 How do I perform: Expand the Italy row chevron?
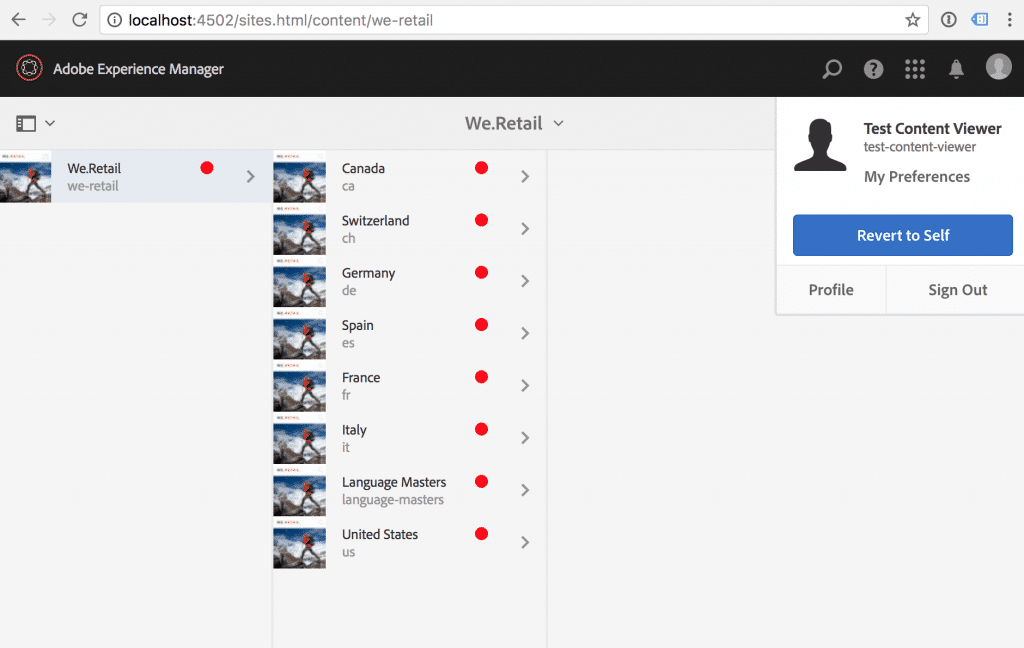(525, 438)
